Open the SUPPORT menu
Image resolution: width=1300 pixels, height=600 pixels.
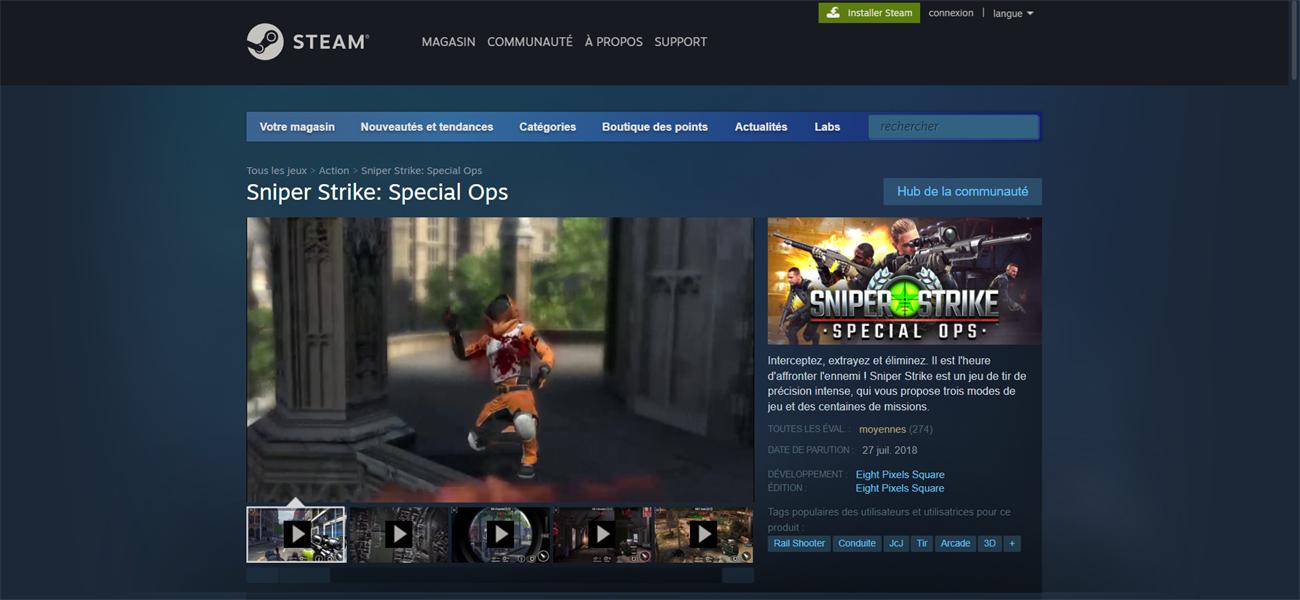pos(681,42)
